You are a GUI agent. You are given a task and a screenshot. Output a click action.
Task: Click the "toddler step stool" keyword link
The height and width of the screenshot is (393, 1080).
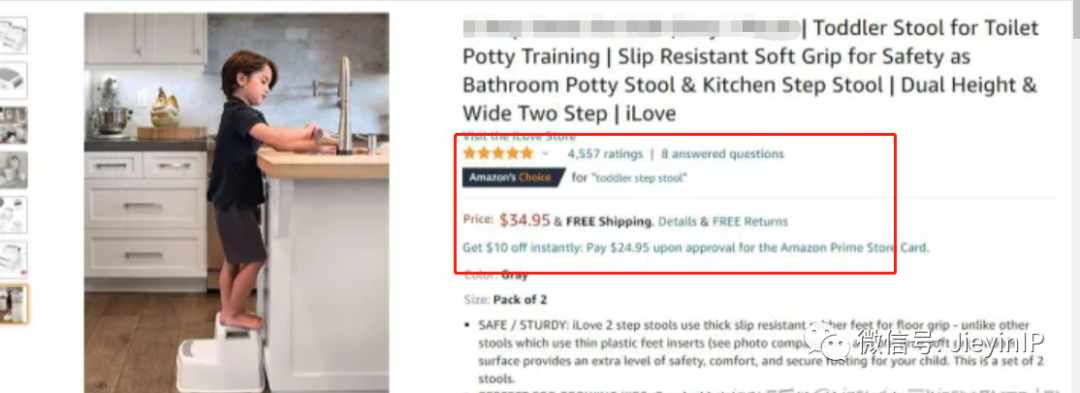click(x=639, y=178)
